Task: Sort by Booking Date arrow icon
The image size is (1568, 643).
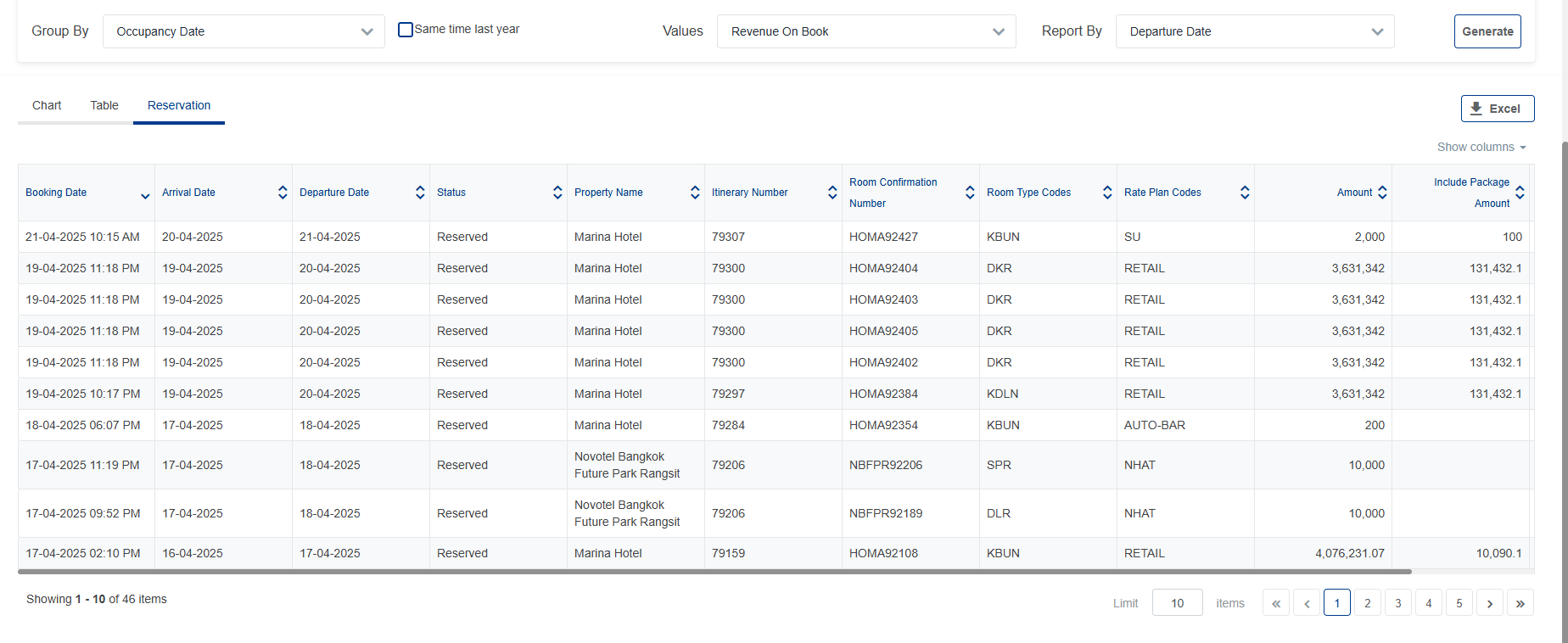Action: pyautogui.click(x=145, y=194)
